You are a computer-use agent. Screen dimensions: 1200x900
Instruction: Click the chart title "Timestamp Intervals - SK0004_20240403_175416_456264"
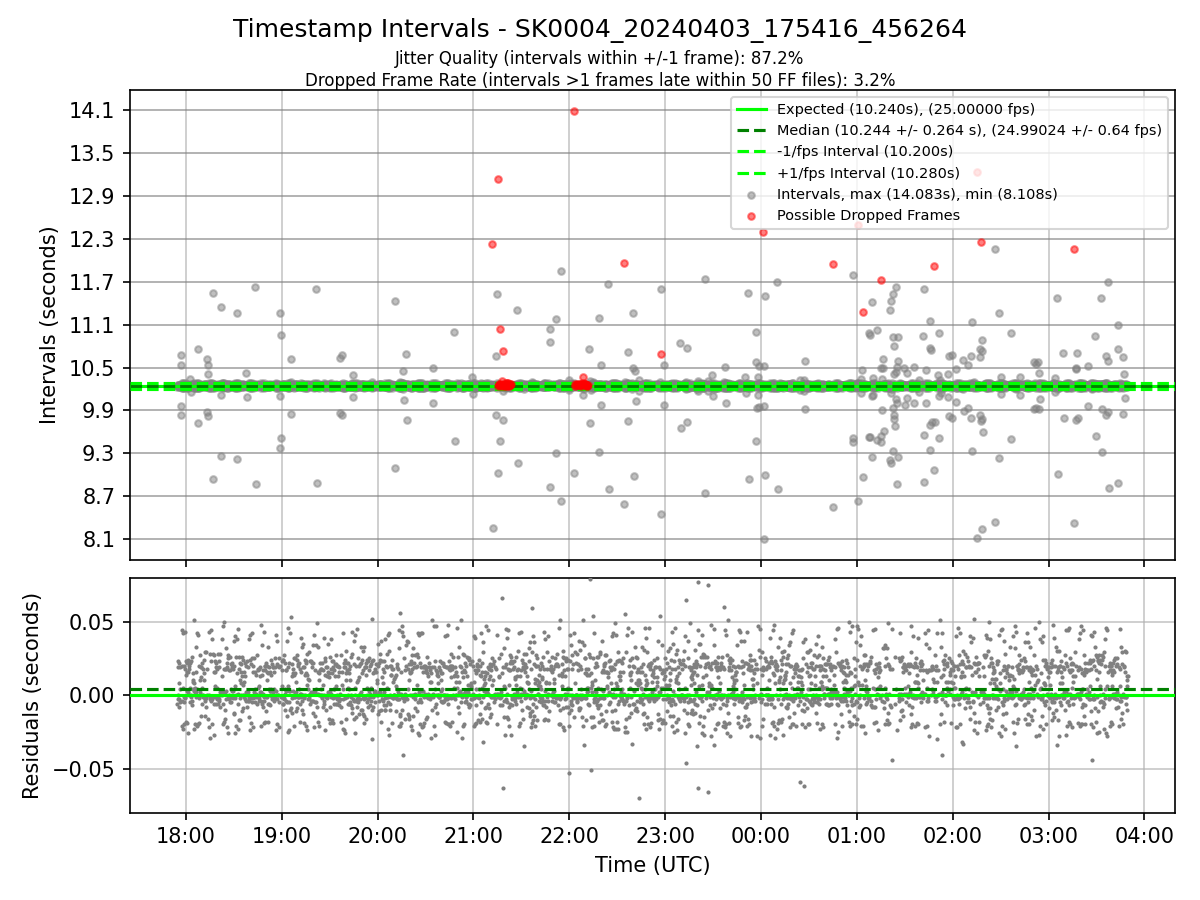pos(600,29)
